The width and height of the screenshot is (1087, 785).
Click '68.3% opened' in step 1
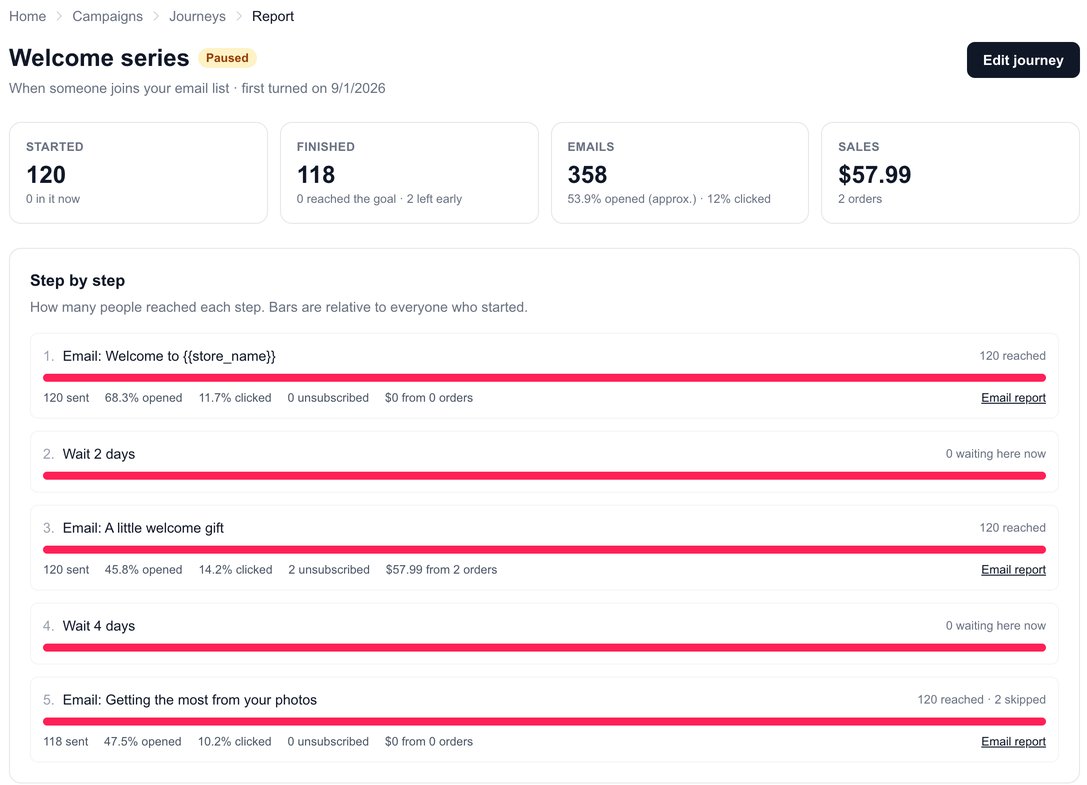tap(144, 397)
